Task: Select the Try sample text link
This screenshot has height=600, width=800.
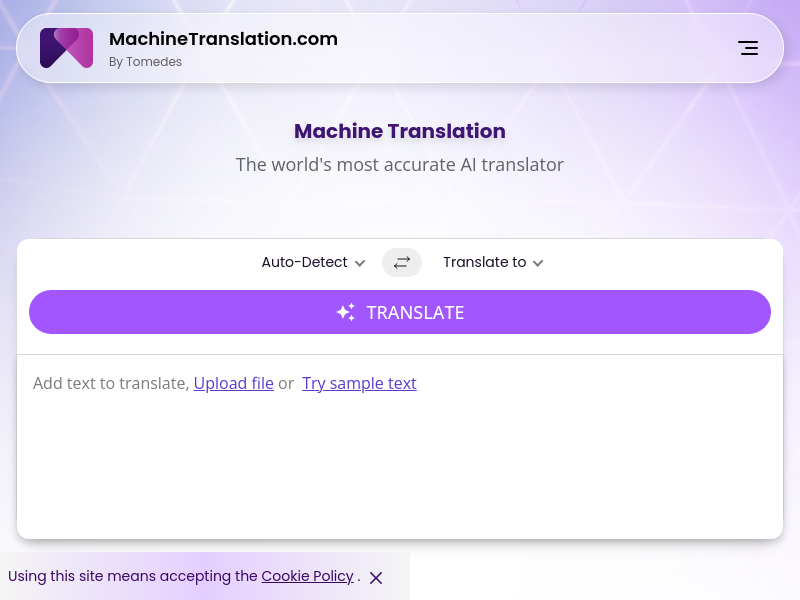Action: [359, 383]
